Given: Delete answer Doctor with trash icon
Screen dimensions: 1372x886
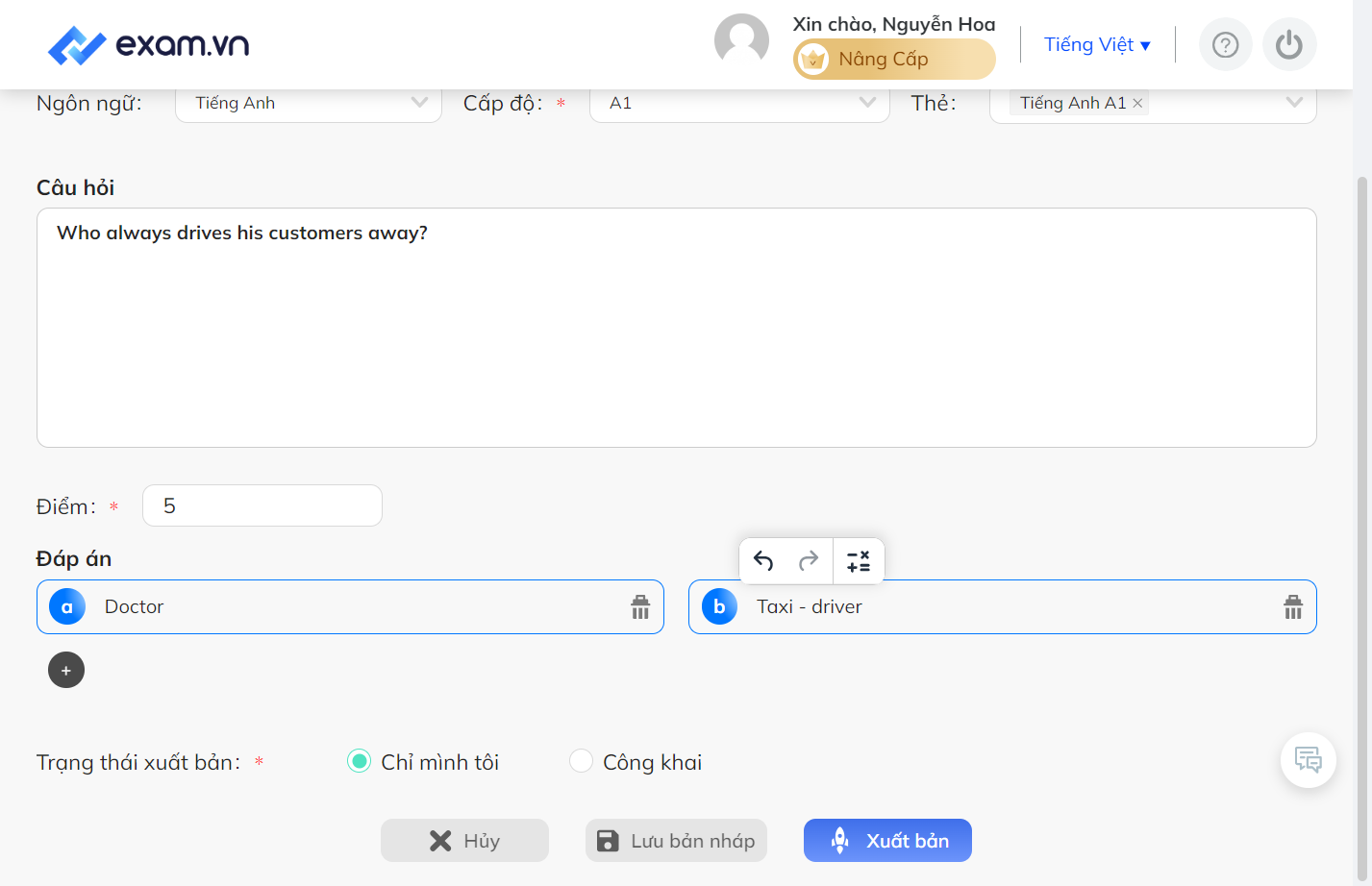Looking at the screenshot, I should click(x=640, y=606).
